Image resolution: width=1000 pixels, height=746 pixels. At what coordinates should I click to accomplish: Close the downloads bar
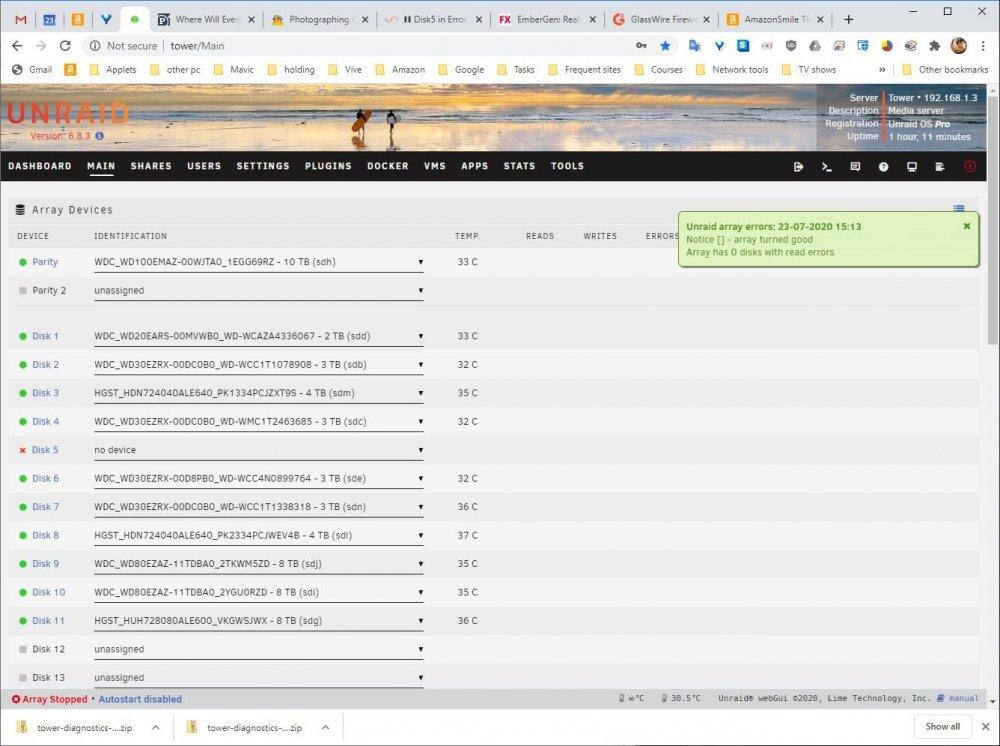tap(985, 727)
